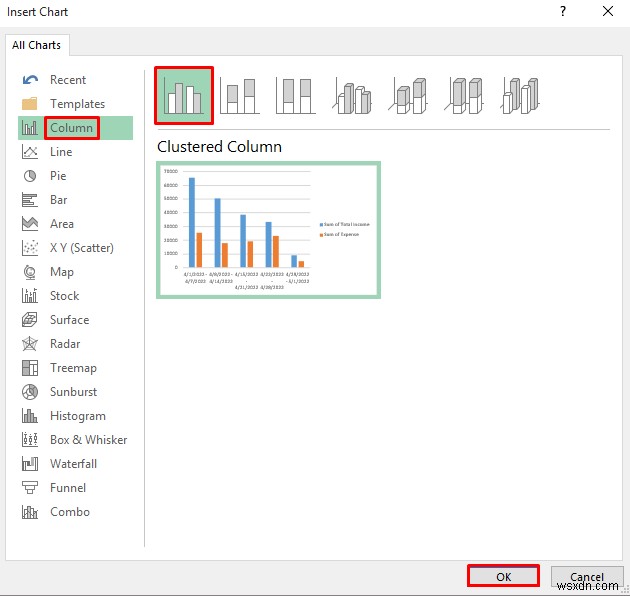Select Histogram in the chart list
The height and width of the screenshot is (596, 630).
[78, 416]
